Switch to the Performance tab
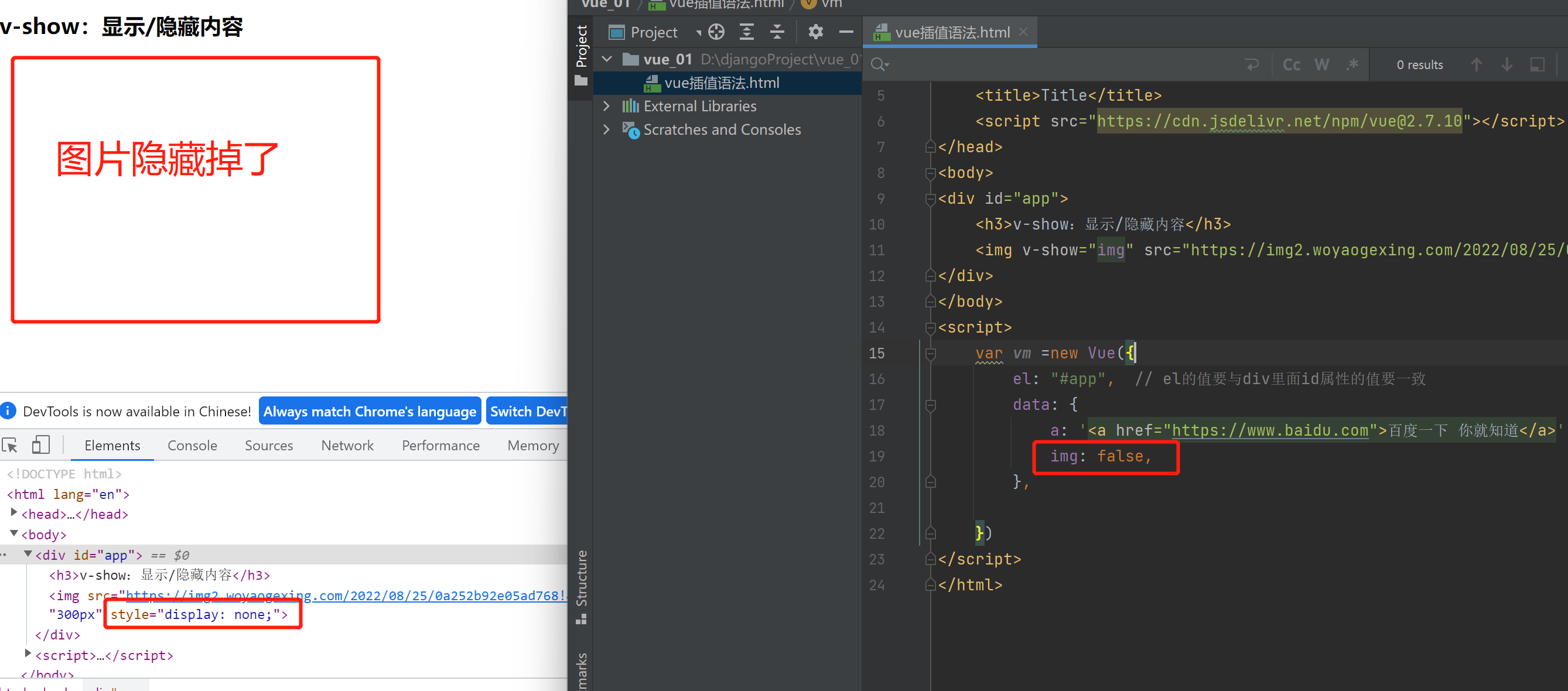 point(440,445)
